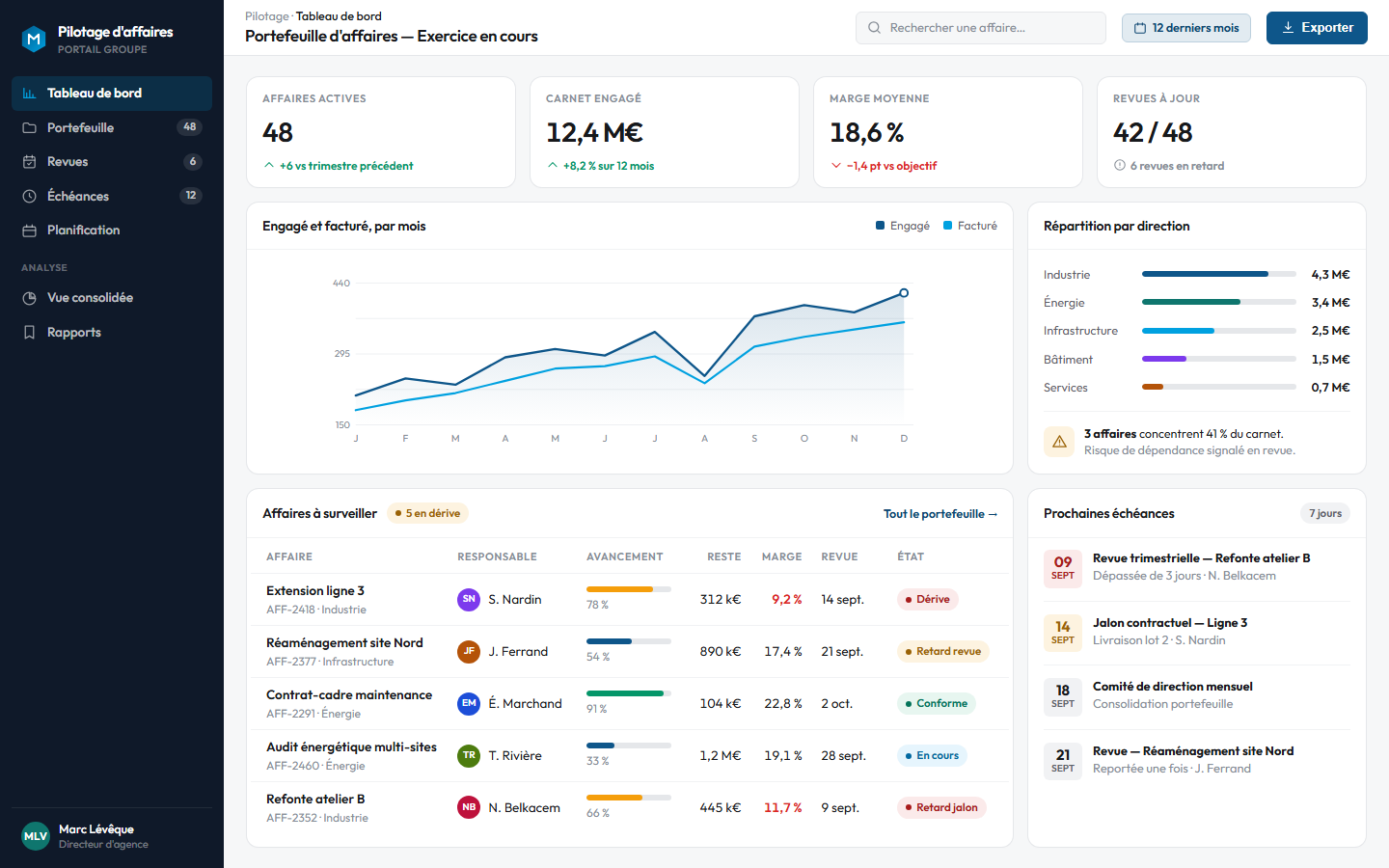Click the 7 jours badge
Viewport: 1389px width, 868px height.
point(1325,514)
